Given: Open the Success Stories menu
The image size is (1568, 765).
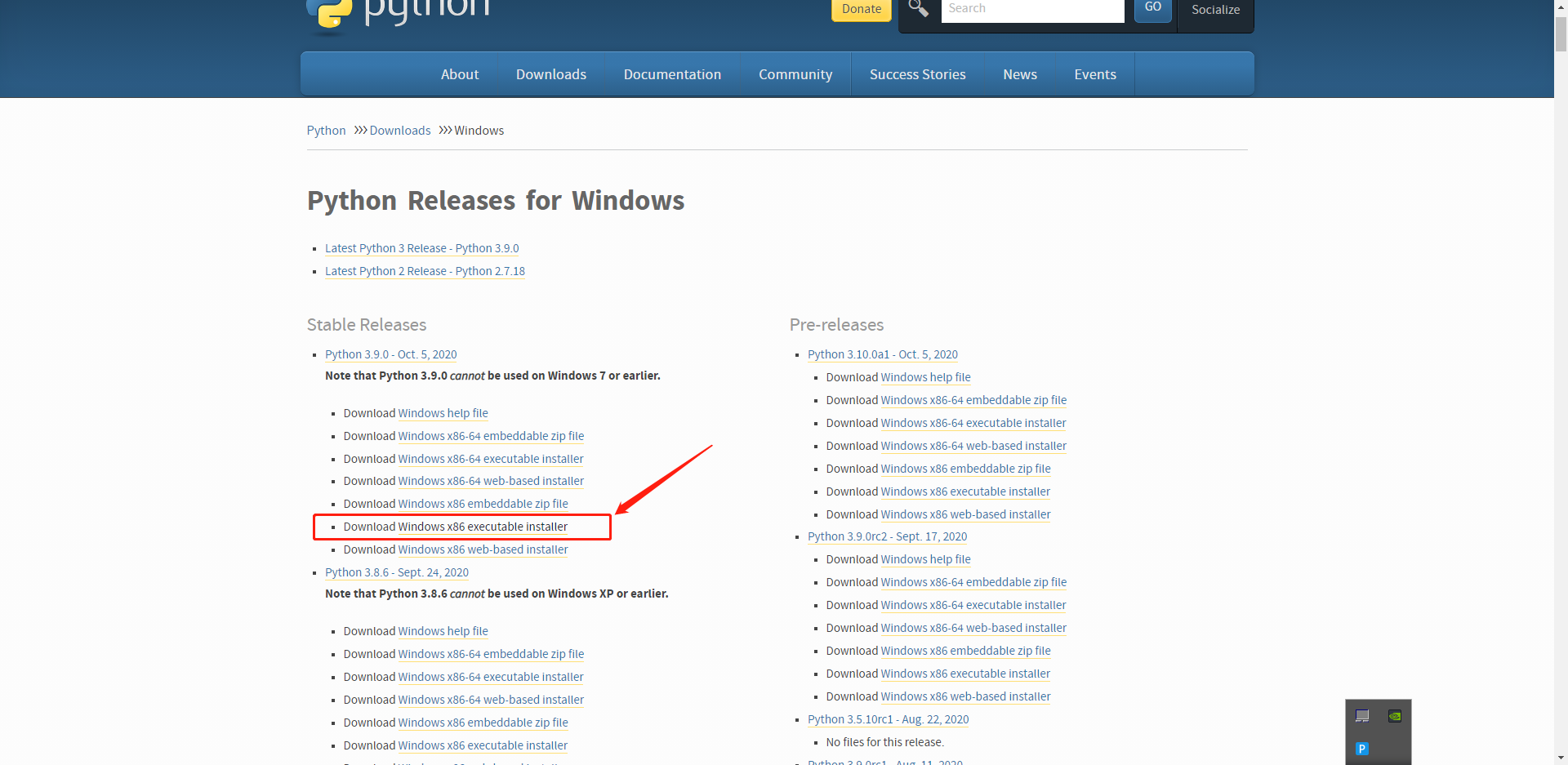Looking at the screenshot, I should point(918,74).
